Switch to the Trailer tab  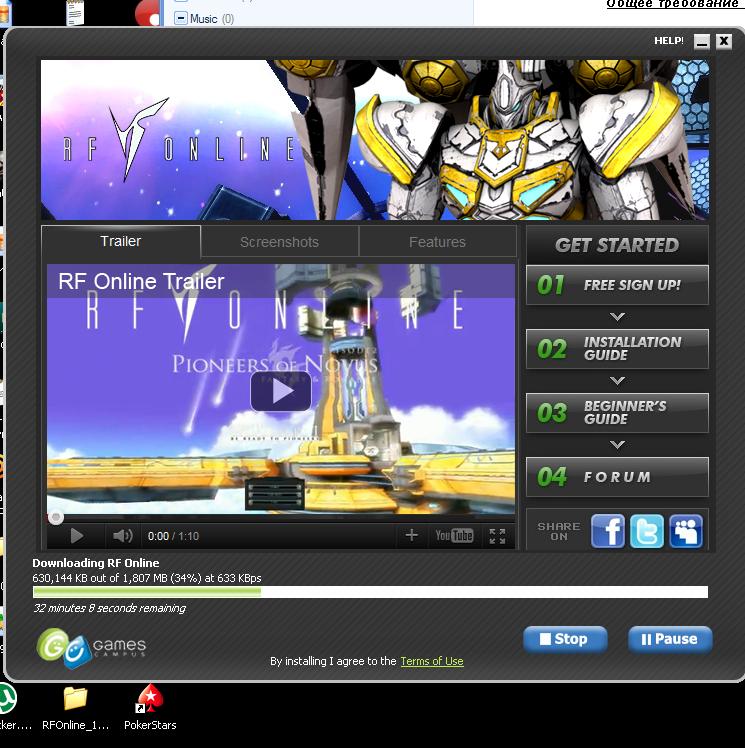[x=121, y=241]
